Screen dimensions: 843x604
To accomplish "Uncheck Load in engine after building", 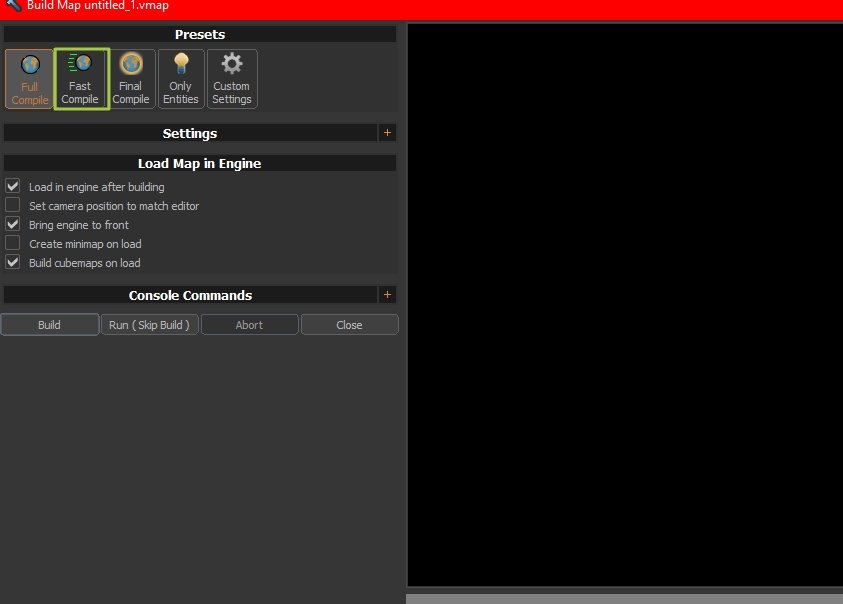I will 13,186.
